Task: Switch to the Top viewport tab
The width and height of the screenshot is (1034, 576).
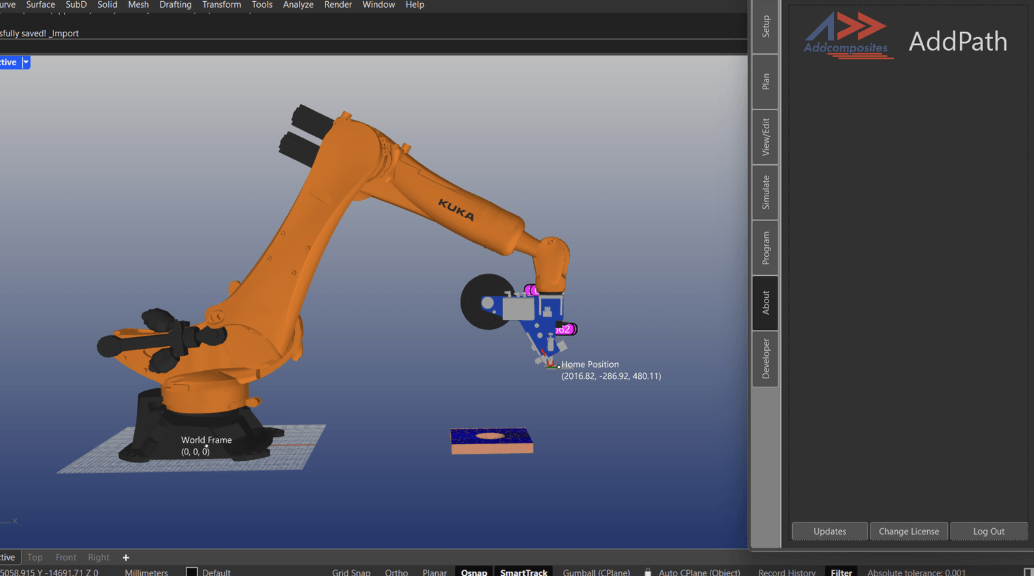Action: (35, 558)
